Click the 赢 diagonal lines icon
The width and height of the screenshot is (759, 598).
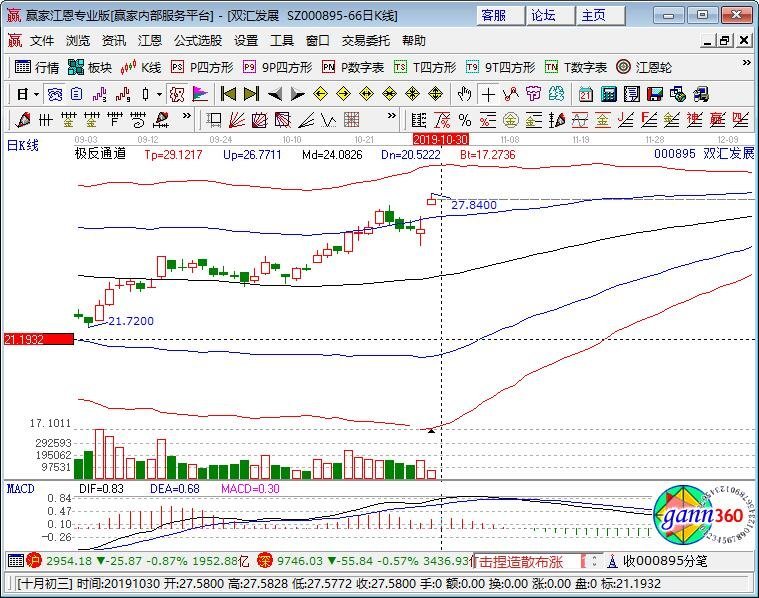(717, 120)
